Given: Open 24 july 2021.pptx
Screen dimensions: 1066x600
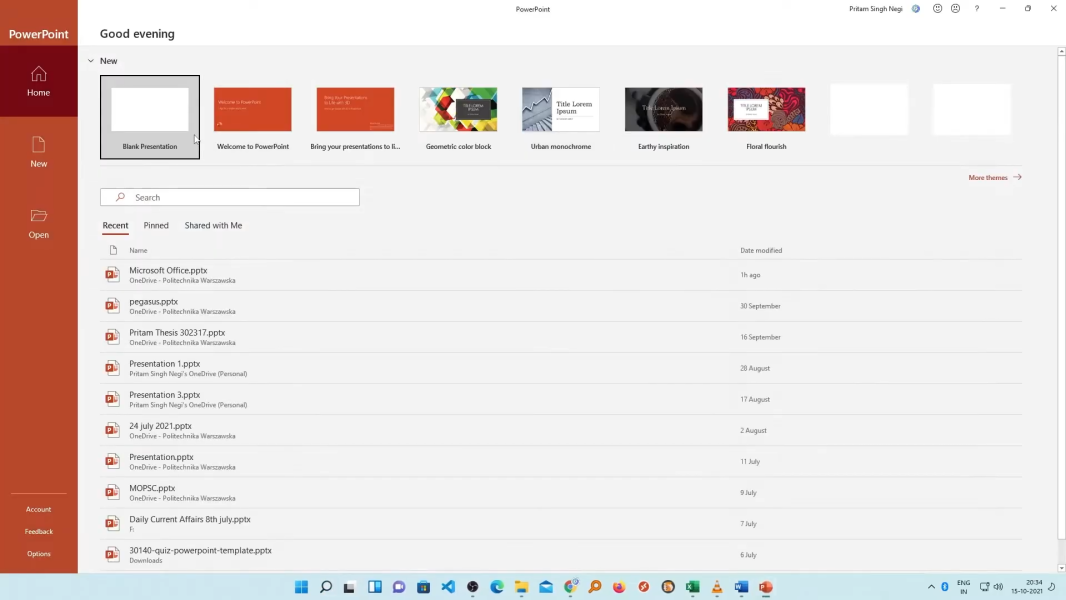Looking at the screenshot, I should tap(561, 430).
